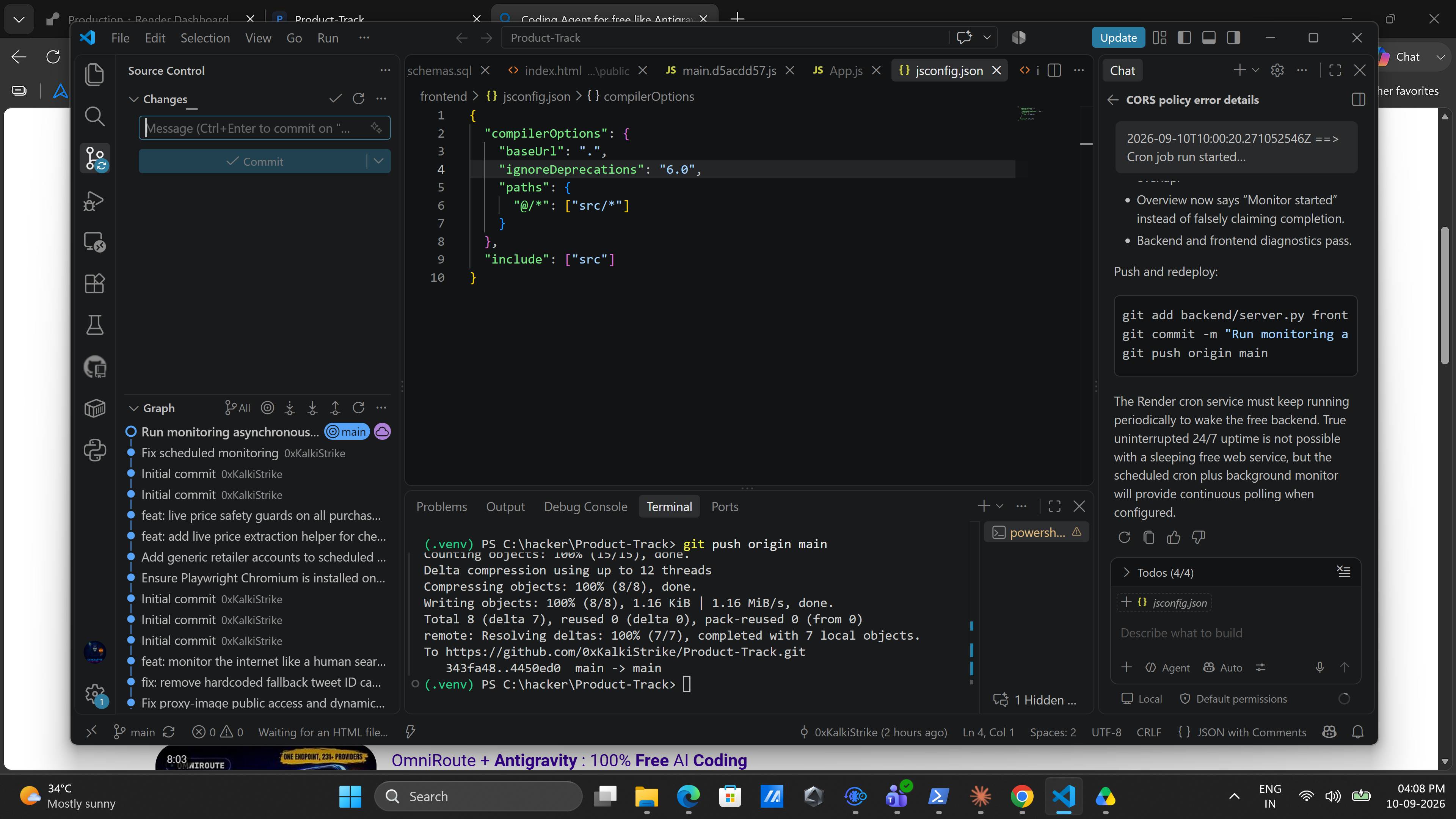Open the Extensions view icon
Image resolution: width=1456 pixels, height=819 pixels.
click(x=94, y=283)
